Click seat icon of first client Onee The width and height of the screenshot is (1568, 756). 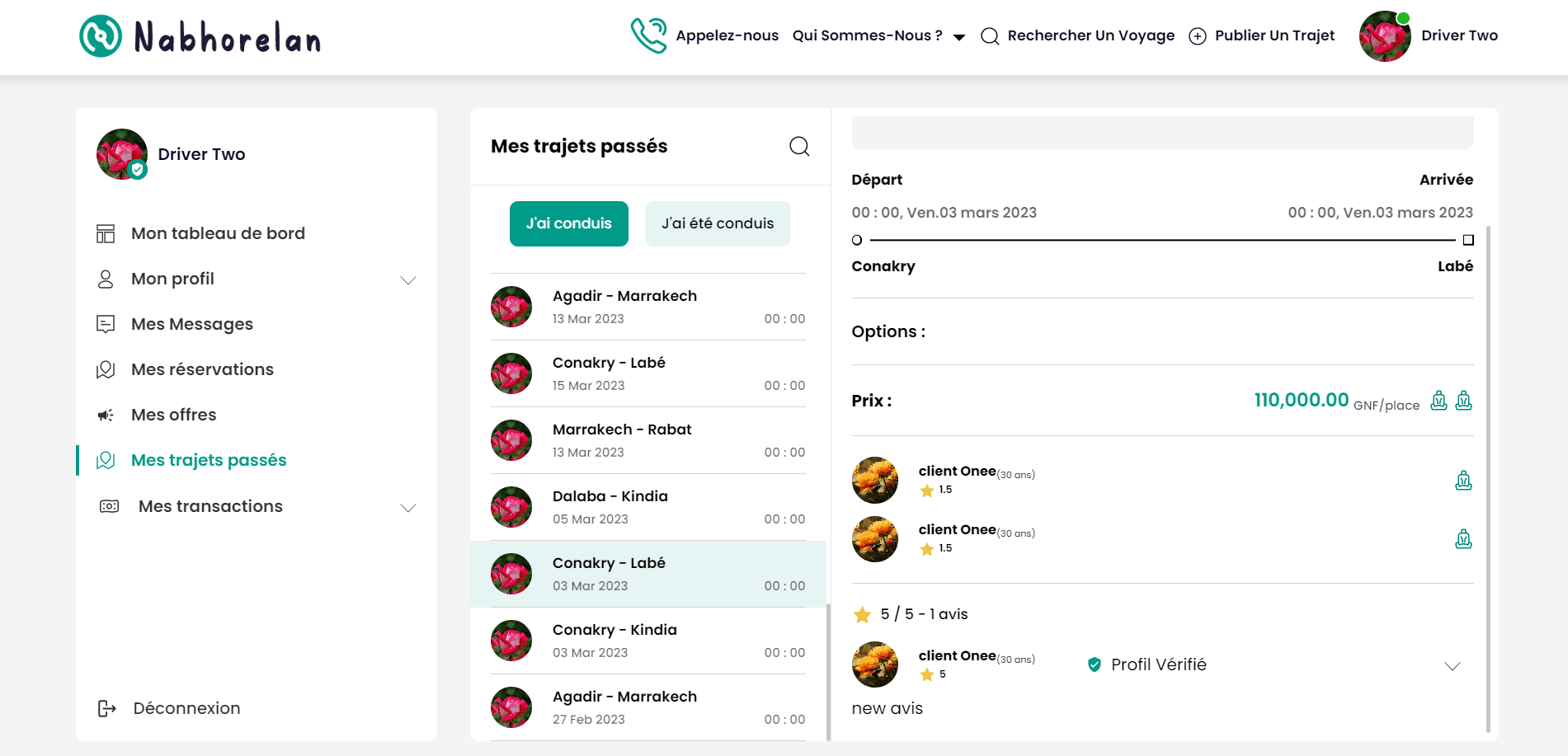pos(1464,481)
